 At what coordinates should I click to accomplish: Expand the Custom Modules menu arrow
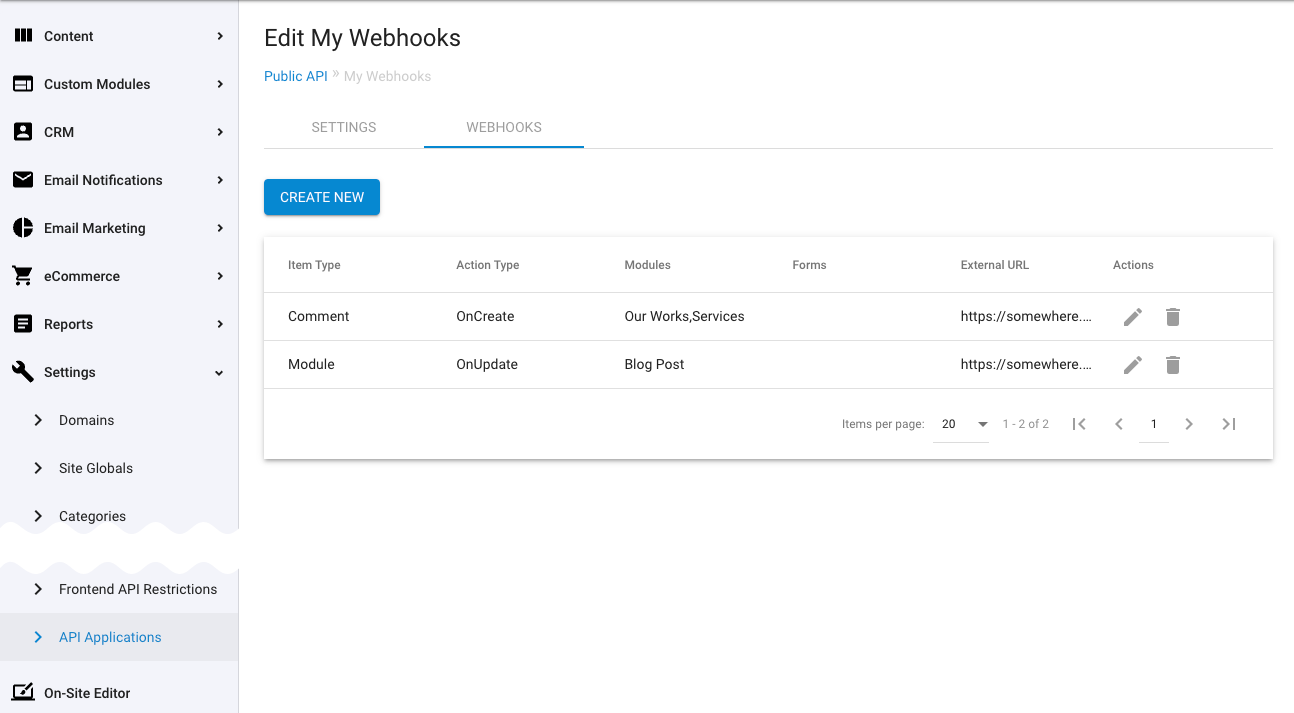click(220, 84)
